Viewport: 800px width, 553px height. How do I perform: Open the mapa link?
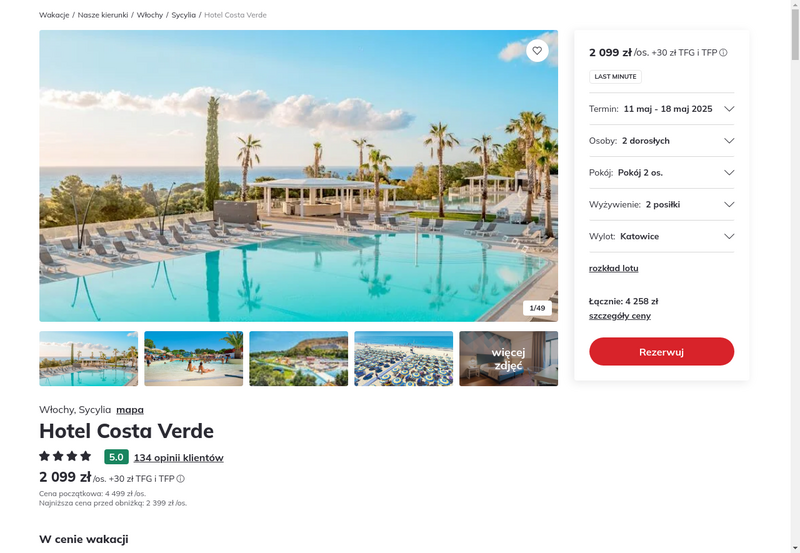pyautogui.click(x=130, y=410)
